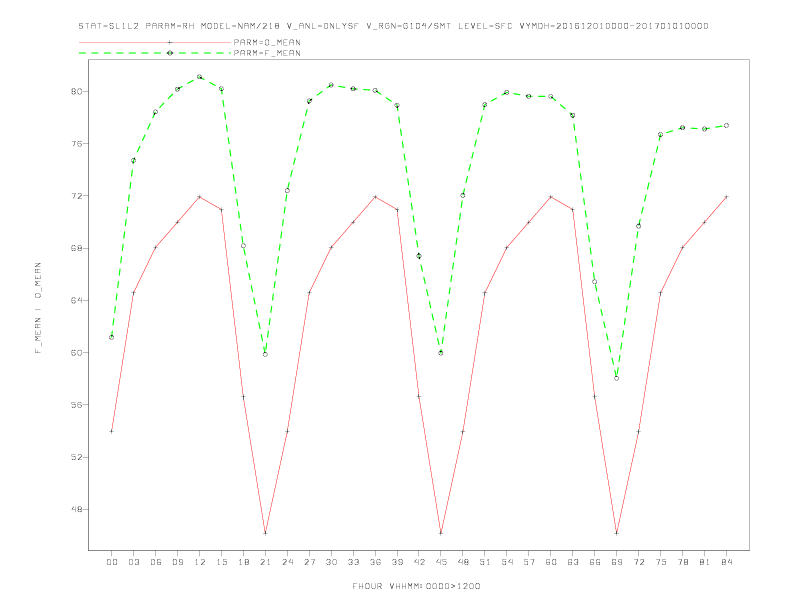
Task: Click y-axis tick label 68
Action: coord(77,248)
